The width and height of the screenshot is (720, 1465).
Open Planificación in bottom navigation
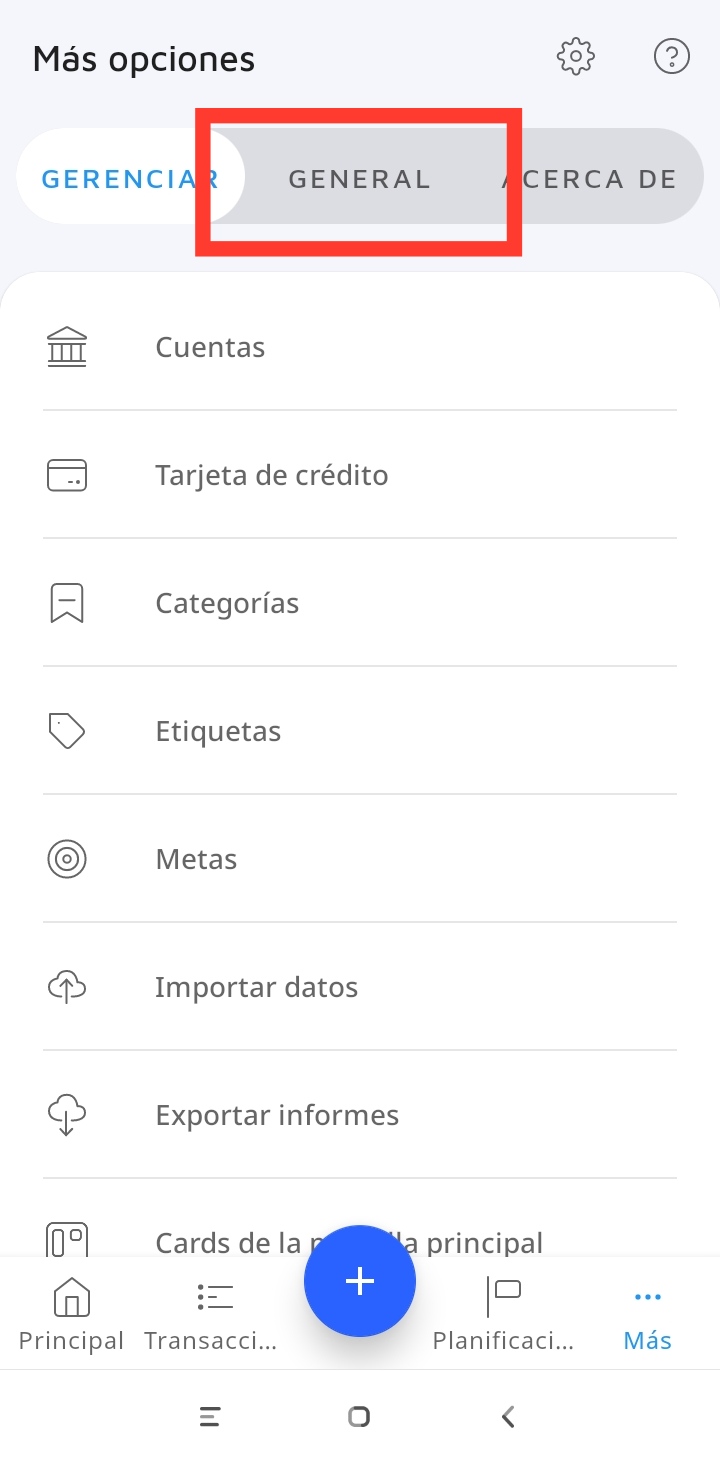point(503,1314)
